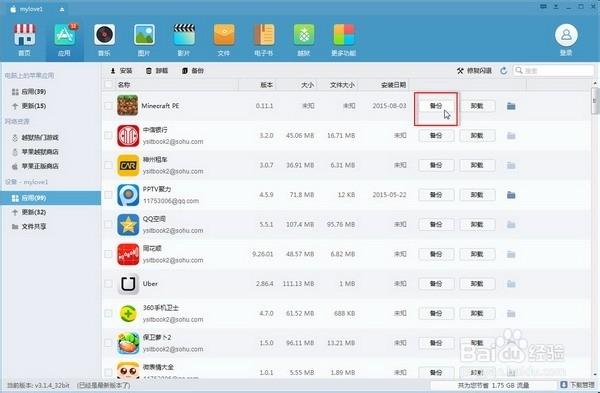Image resolution: width=600 pixels, height=393 pixels.
Task: Sort list by 大小 column header
Action: click(x=307, y=85)
